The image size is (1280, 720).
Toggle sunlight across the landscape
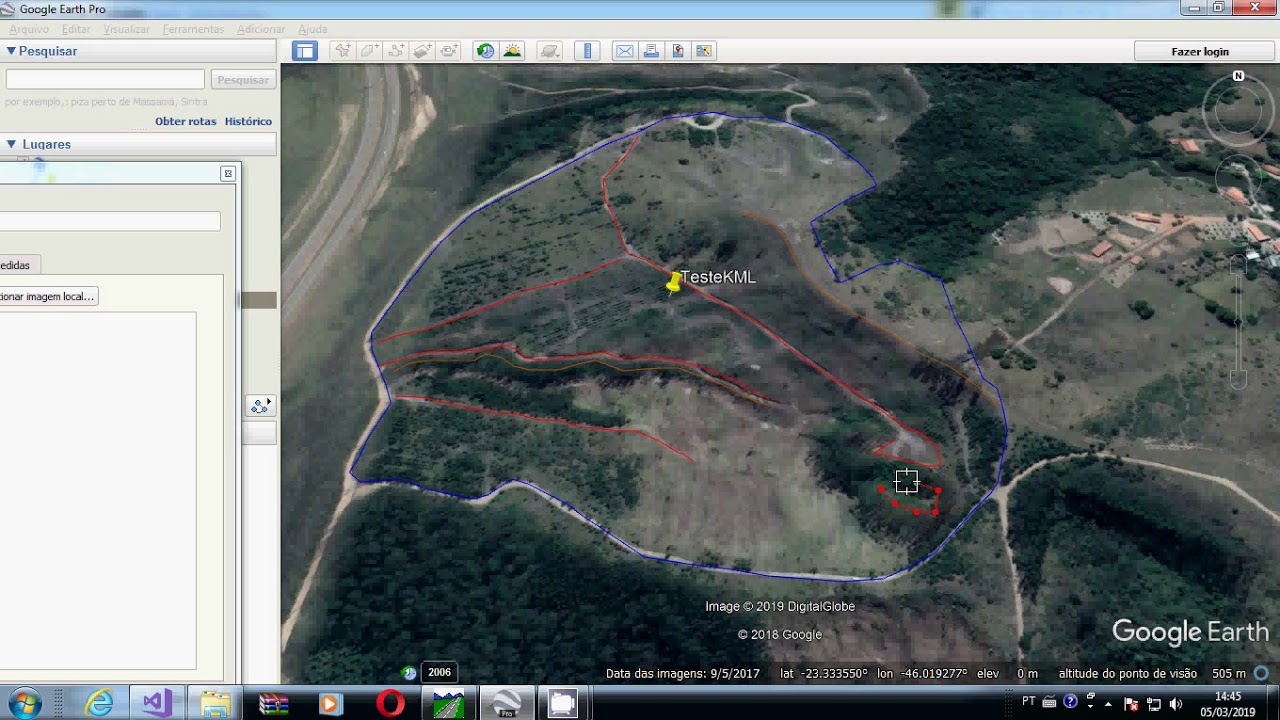[x=512, y=51]
